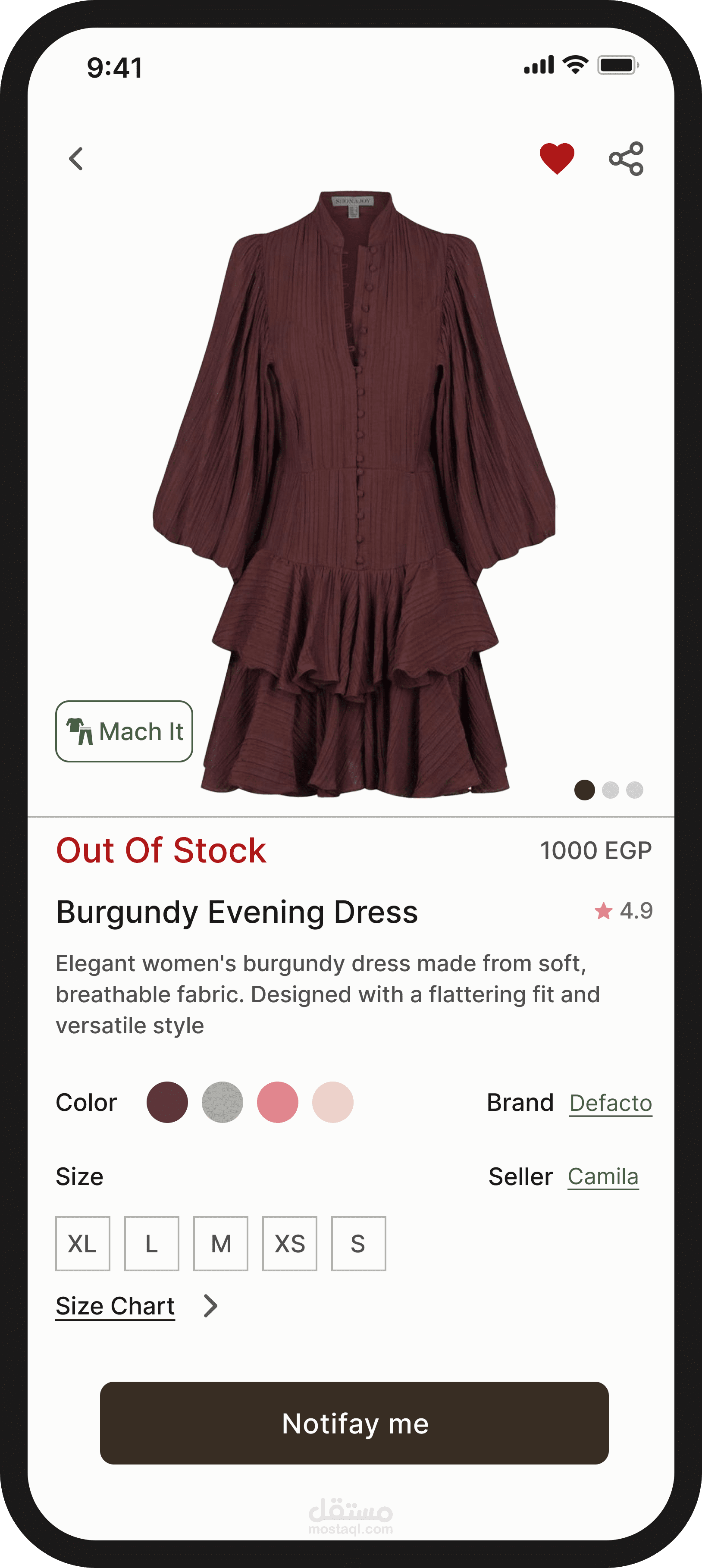The image size is (702, 1568).
Task: Tap the Notifay me button
Action: pos(354,1423)
